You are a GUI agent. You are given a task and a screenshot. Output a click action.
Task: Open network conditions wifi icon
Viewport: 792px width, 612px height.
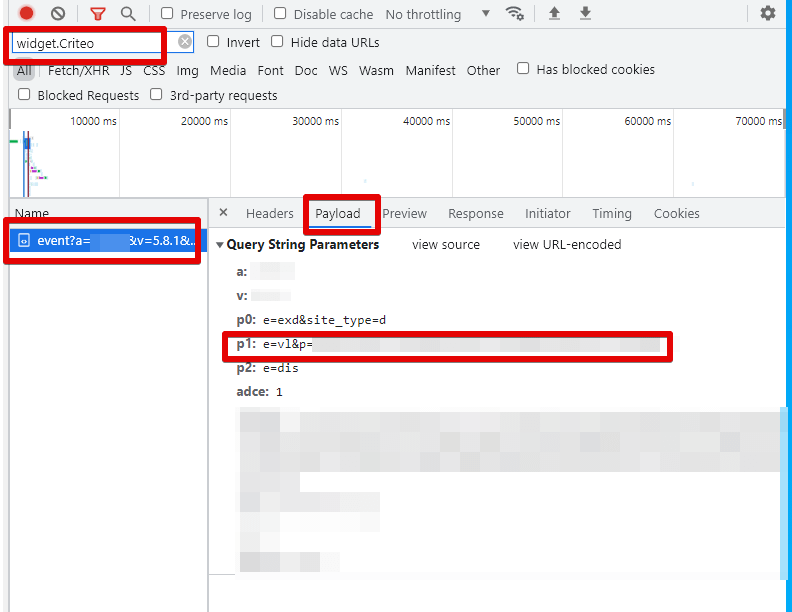tap(515, 14)
